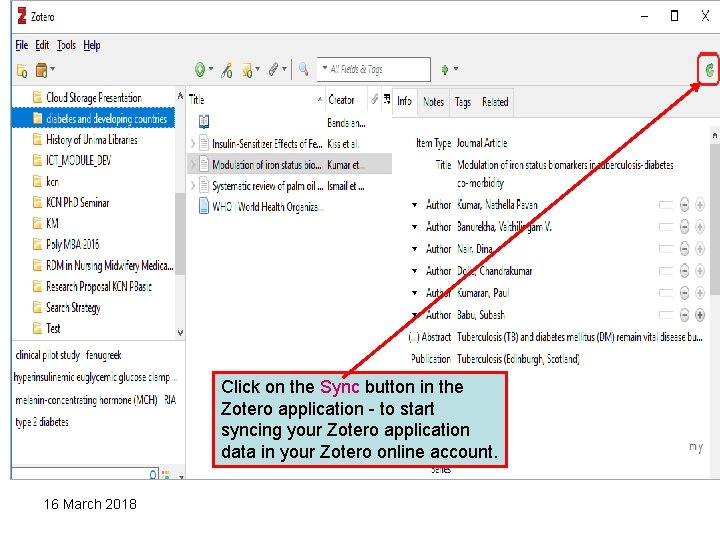Screen dimensions: 720x540
Task: Remove author Nair, Dina with minus button
Action: pos(684,249)
